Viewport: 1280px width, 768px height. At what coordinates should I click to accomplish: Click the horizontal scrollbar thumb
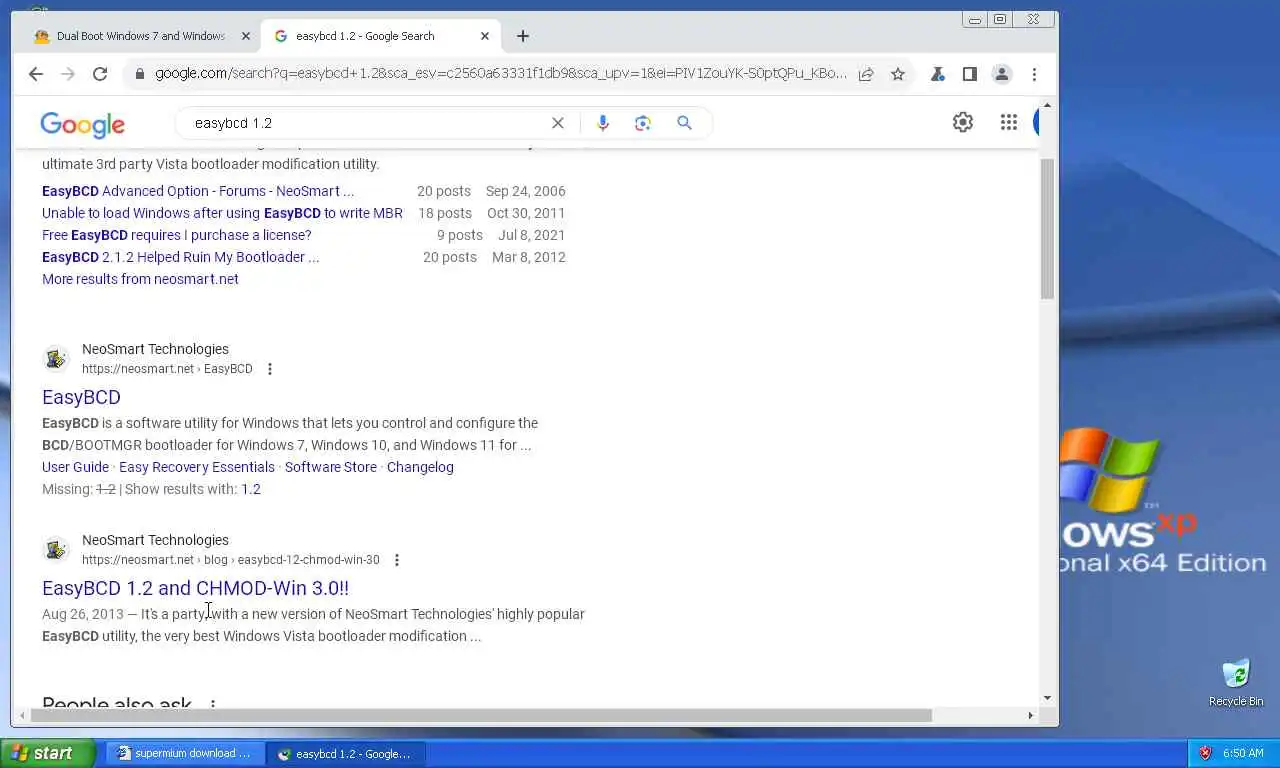coord(481,715)
